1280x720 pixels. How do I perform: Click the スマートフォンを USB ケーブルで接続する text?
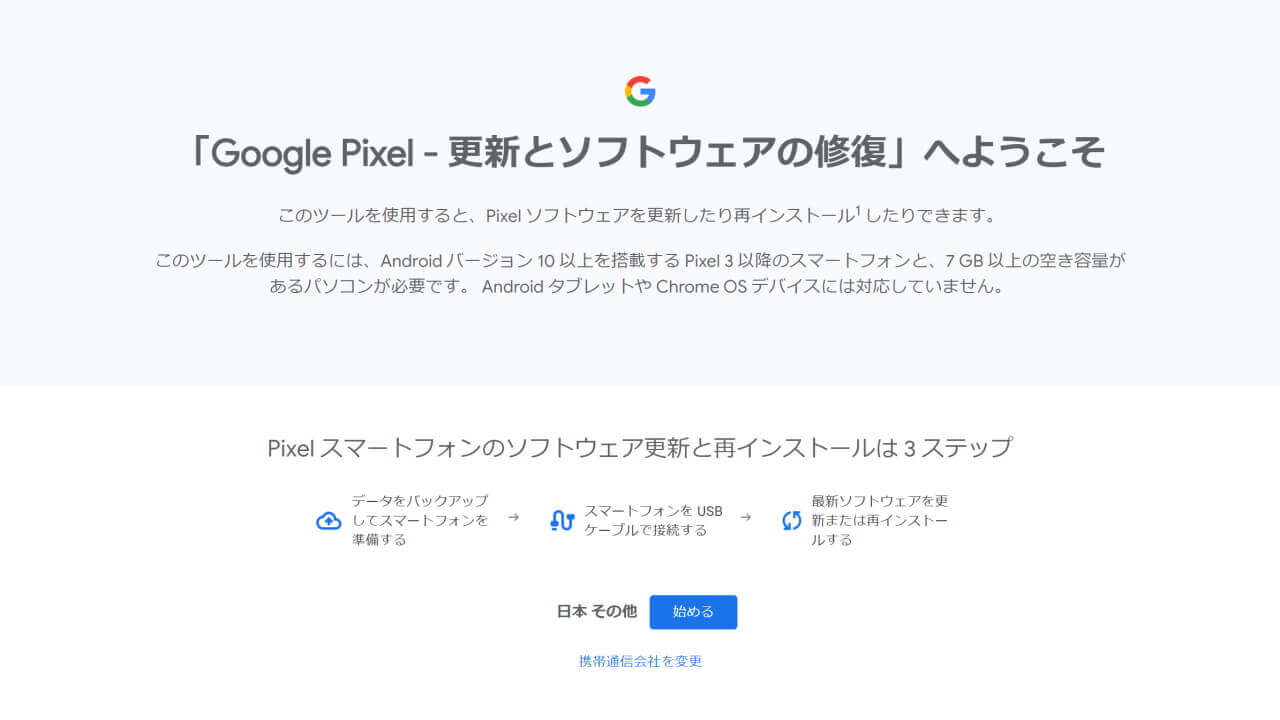pos(652,520)
